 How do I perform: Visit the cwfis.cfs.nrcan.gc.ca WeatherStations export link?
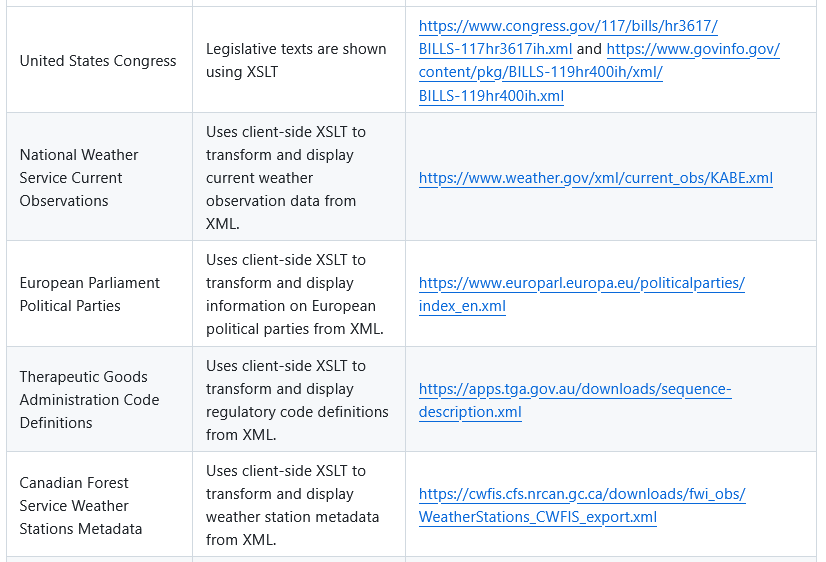click(x=581, y=495)
